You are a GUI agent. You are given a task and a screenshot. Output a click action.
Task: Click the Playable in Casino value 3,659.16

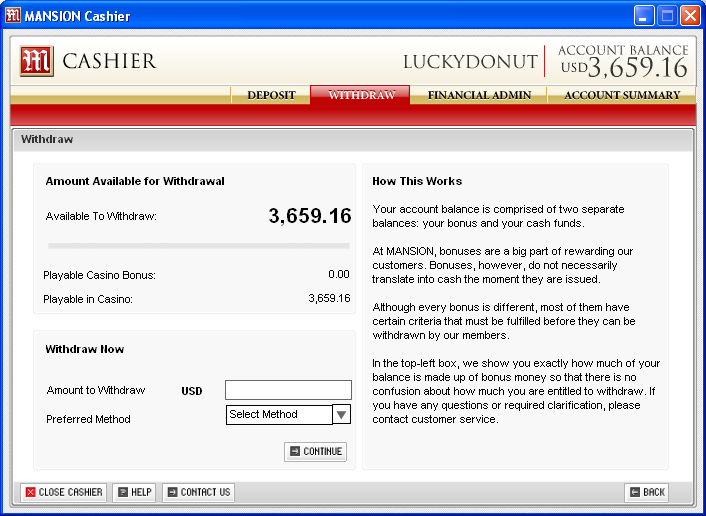(x=329, y=298)
